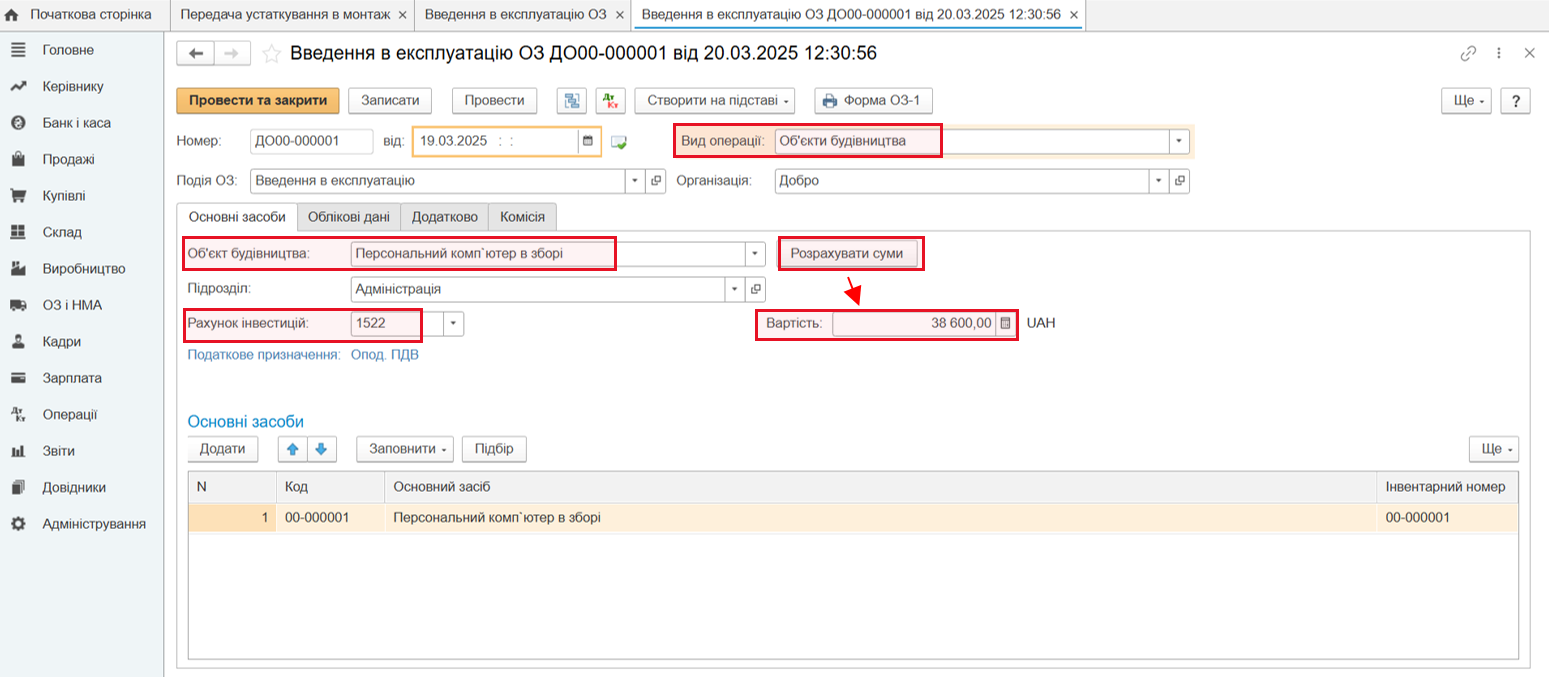This screenshot has height=677, width=1549.
Task: Open the Ще menu above the table
Action: [1494, 449]
